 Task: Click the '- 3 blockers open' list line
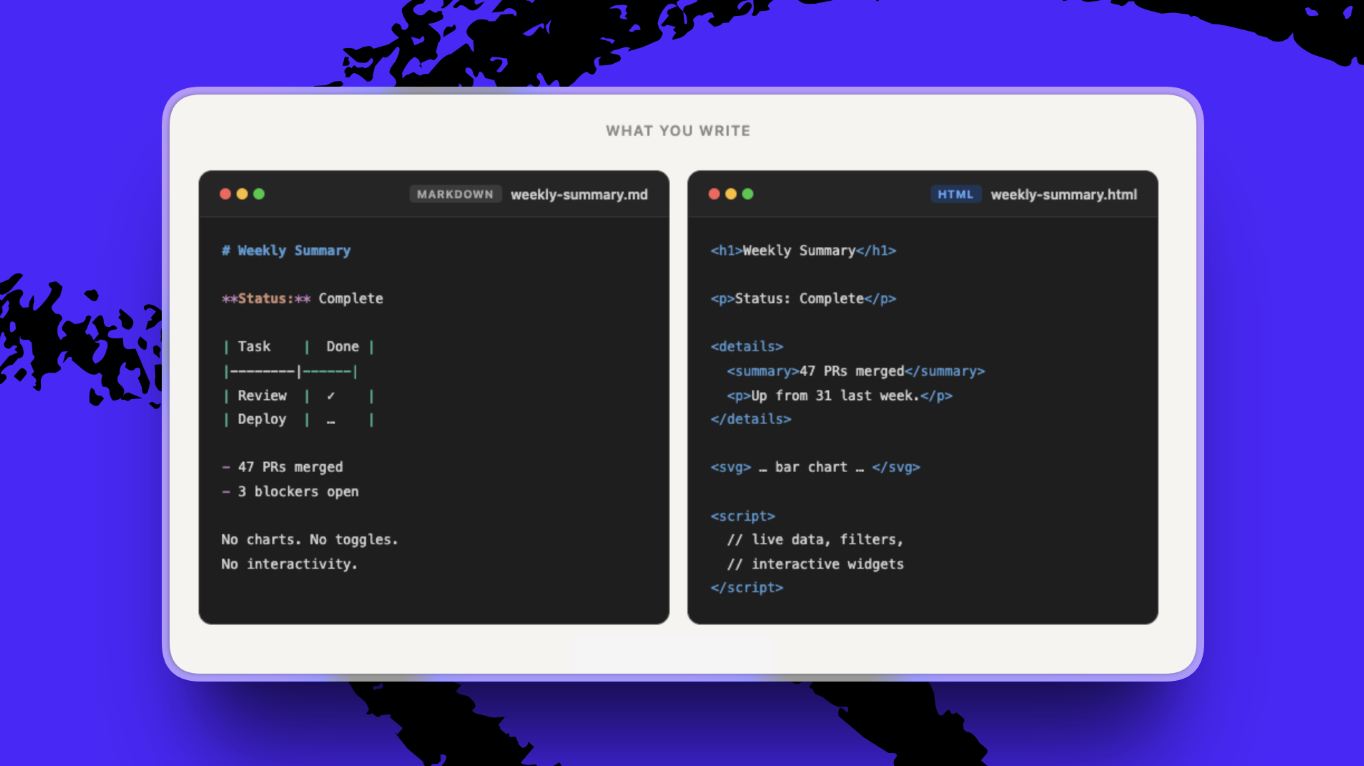290,492
